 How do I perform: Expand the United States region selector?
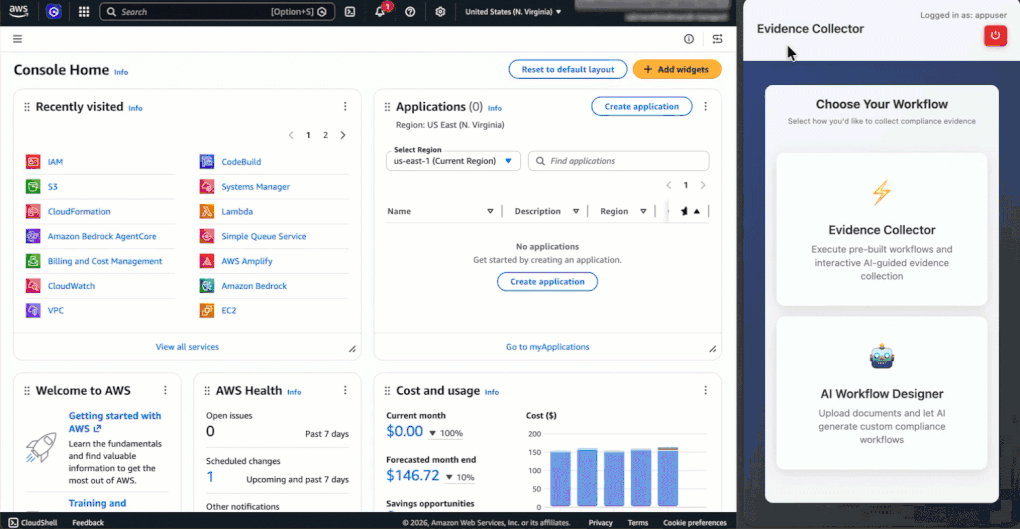point(514,12)
